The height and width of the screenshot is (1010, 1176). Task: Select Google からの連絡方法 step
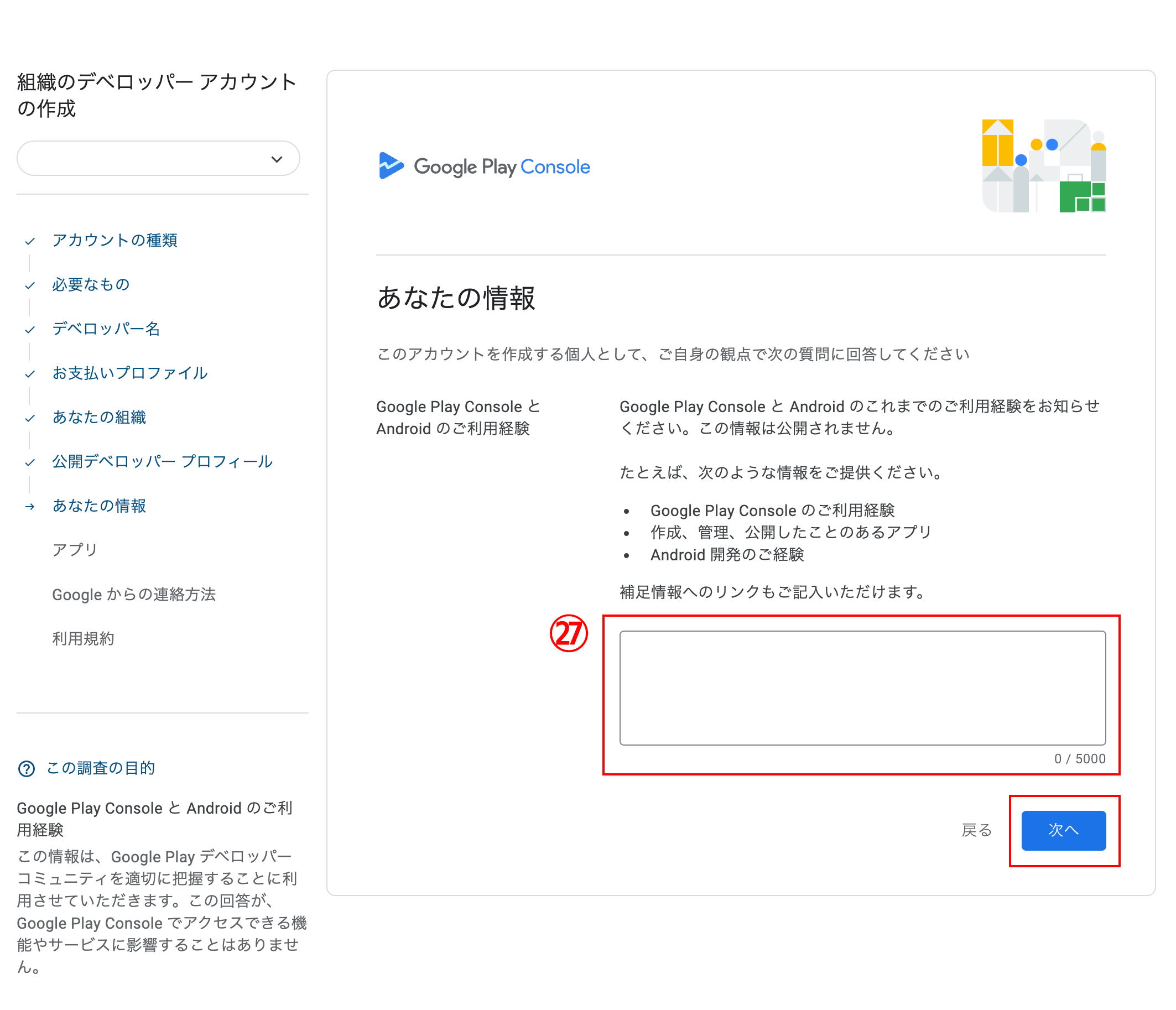tap(134, 594)
